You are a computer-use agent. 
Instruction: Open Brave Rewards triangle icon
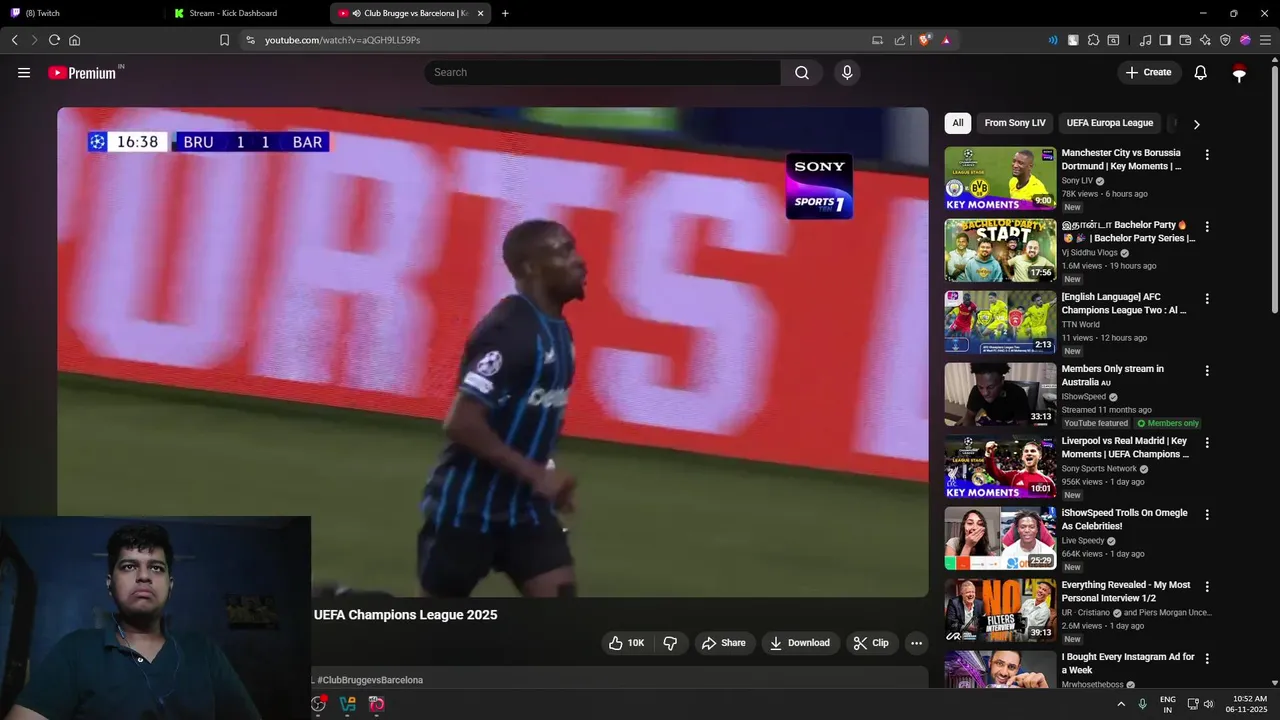point(946,40)
